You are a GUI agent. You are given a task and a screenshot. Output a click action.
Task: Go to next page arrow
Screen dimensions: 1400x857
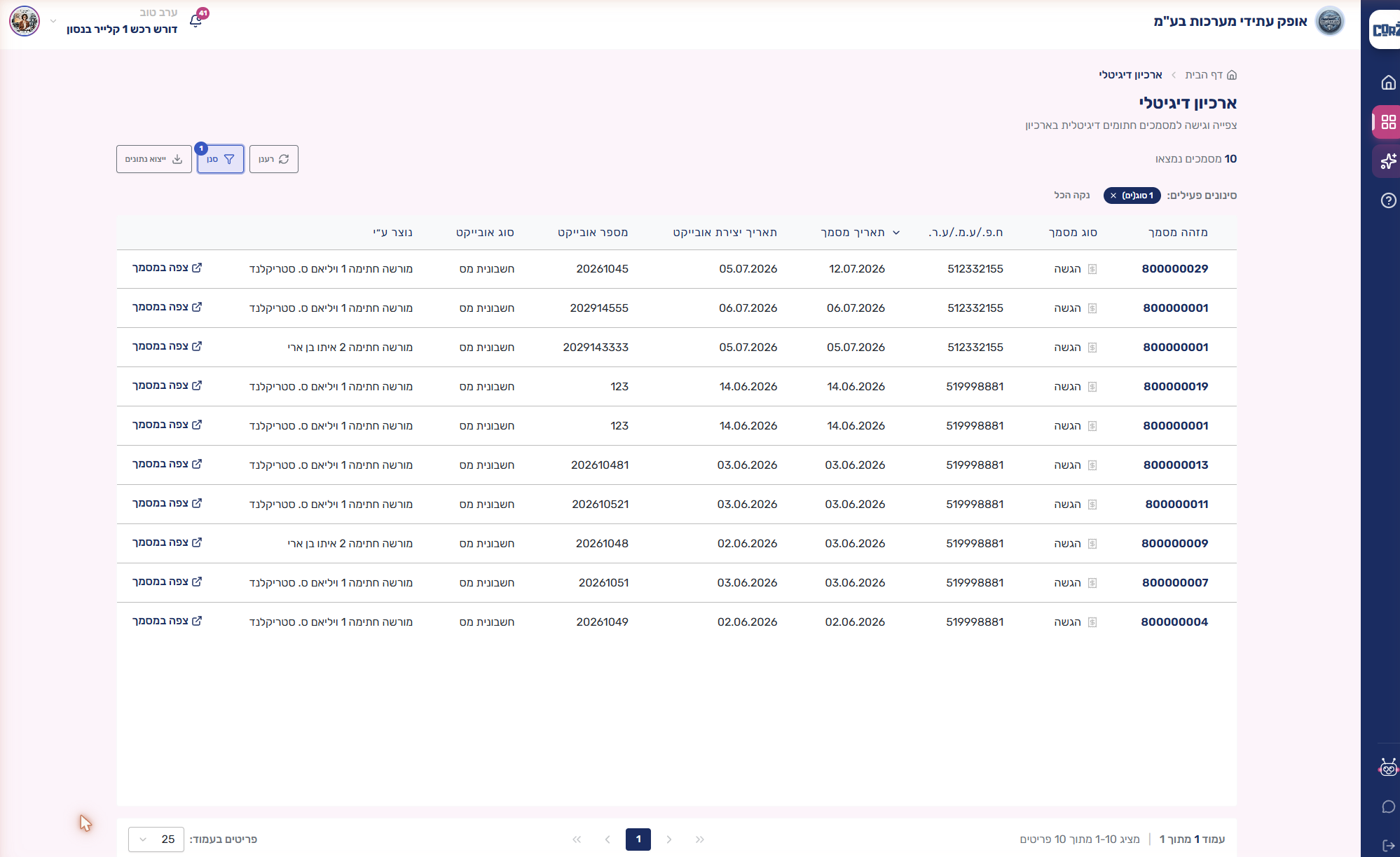pyautogui.click(x=608, y=839)
